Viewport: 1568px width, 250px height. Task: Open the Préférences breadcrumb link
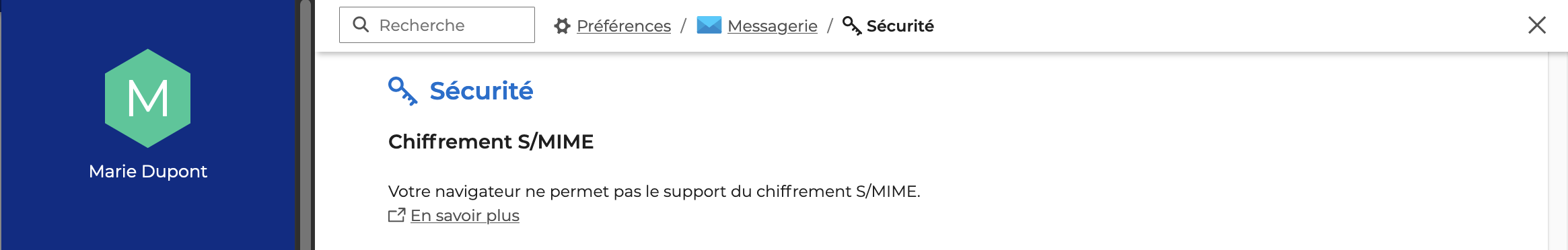click(x=624, y=26)
